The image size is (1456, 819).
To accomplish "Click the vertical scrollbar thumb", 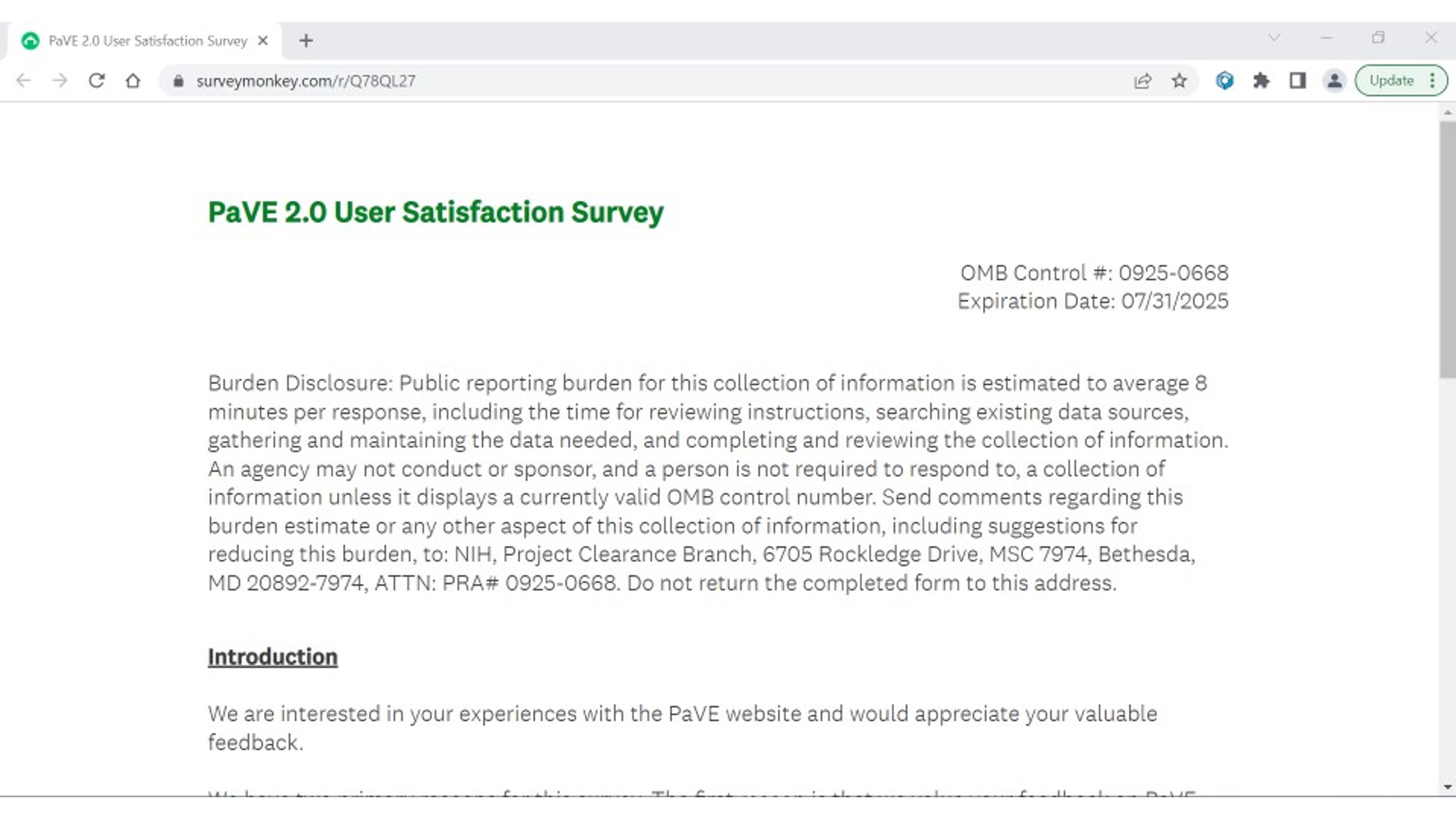I will point(1448,250).
